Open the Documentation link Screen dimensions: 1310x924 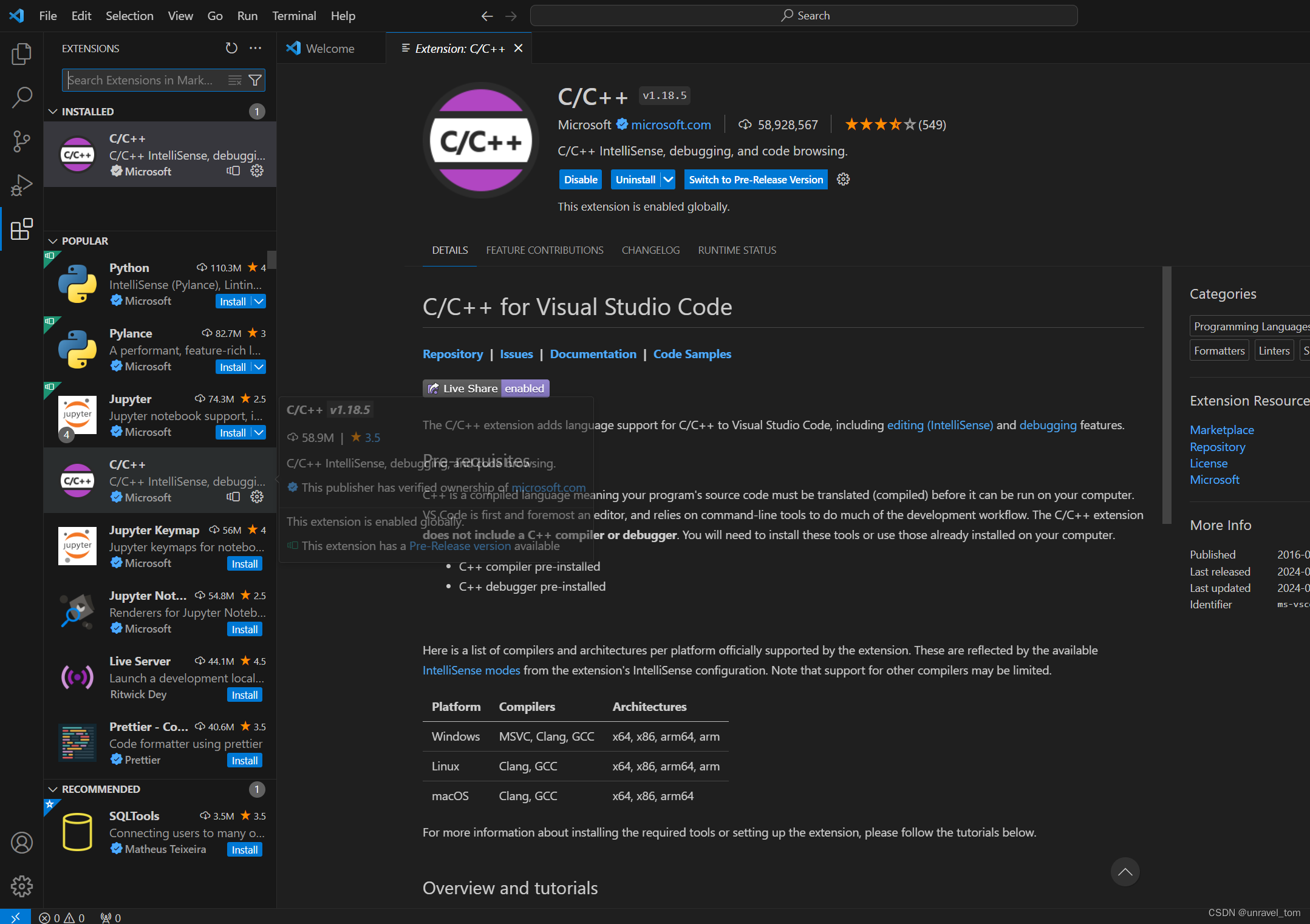pyautogui.click(x=593, y=354)
